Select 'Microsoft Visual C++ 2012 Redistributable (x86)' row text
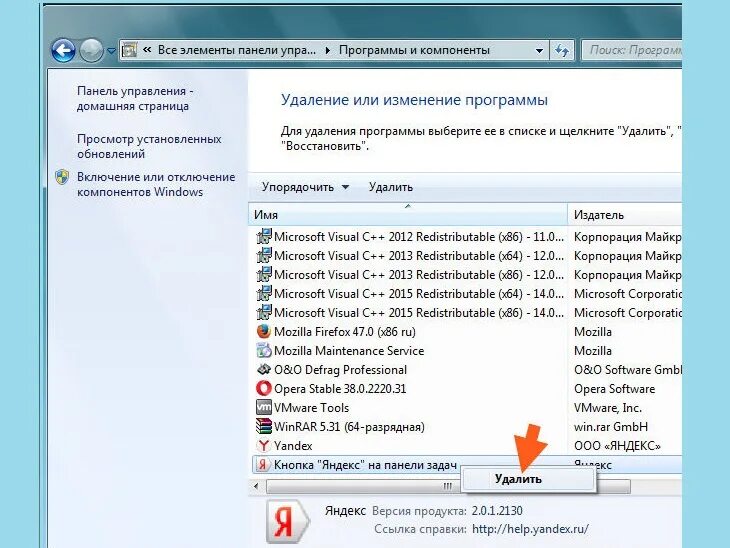This screenshot has height=548, width=730. (x=419, y=237)
